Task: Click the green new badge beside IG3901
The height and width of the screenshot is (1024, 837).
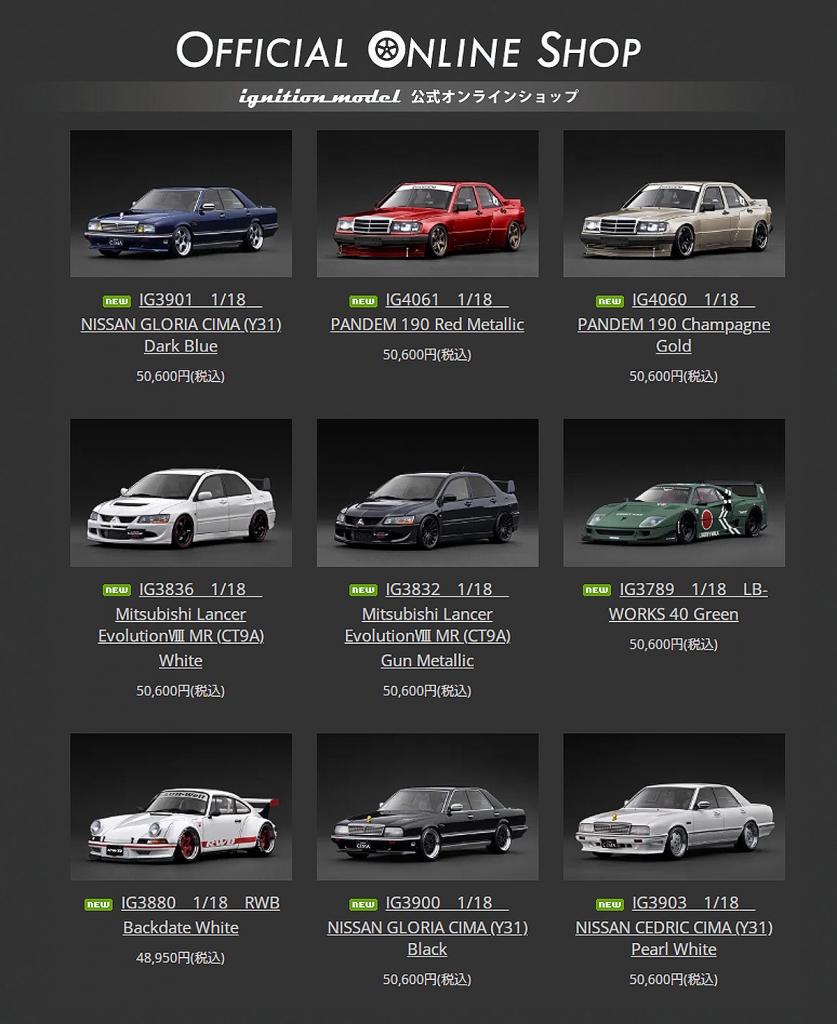Action: point(116,301)
